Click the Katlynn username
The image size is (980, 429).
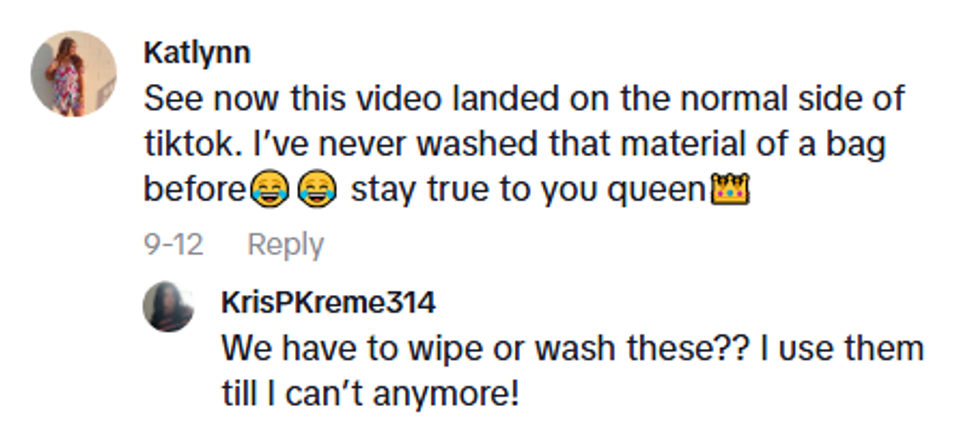[x=197, y=53]
